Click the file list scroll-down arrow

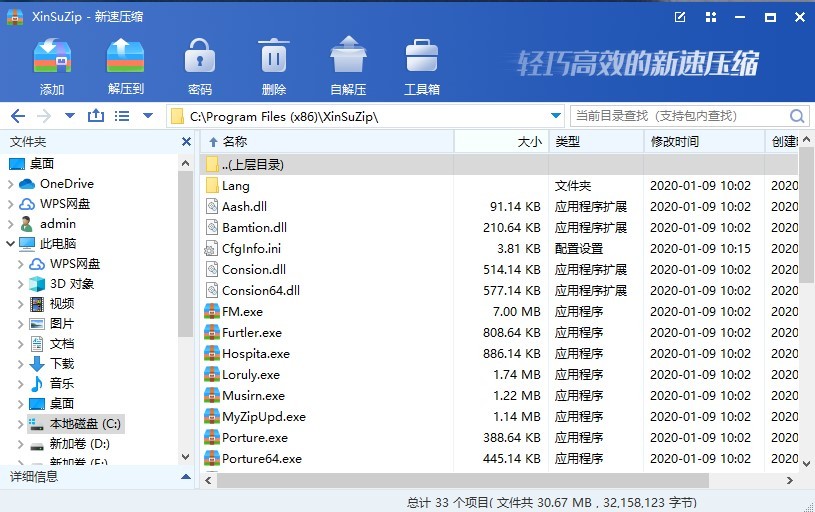[x=806, y=463]
